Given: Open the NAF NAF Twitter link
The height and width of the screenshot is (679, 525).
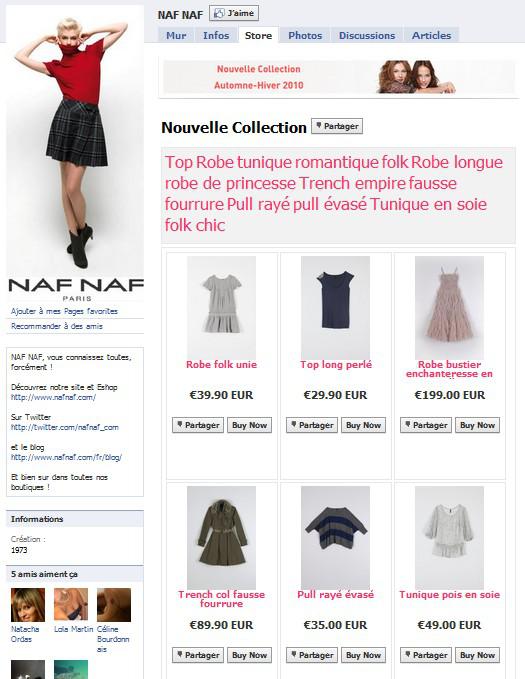Looking at the screenshot, I should pyautogui.click(x=65, y=427).
